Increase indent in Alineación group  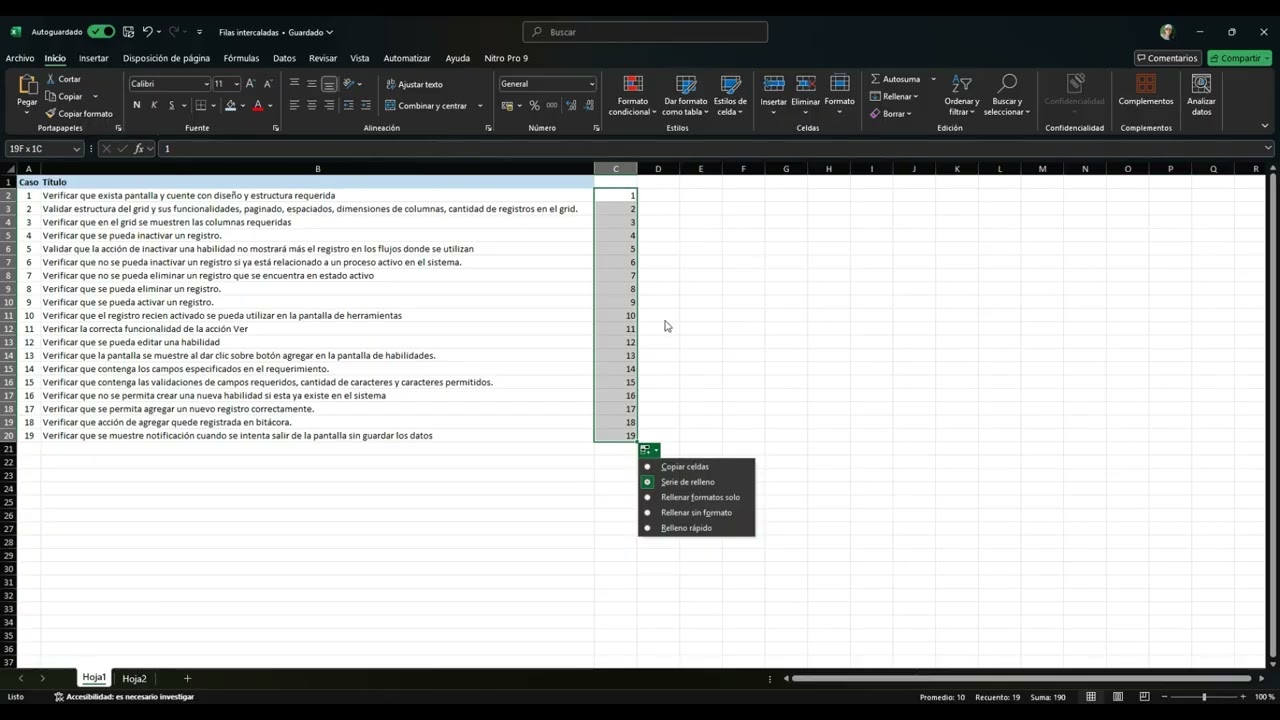point(366,105)
